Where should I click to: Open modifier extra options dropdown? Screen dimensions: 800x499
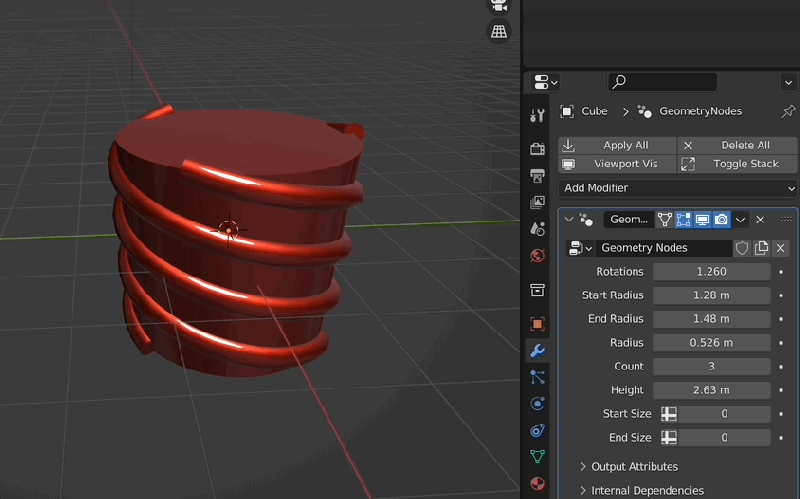[740, 220]
